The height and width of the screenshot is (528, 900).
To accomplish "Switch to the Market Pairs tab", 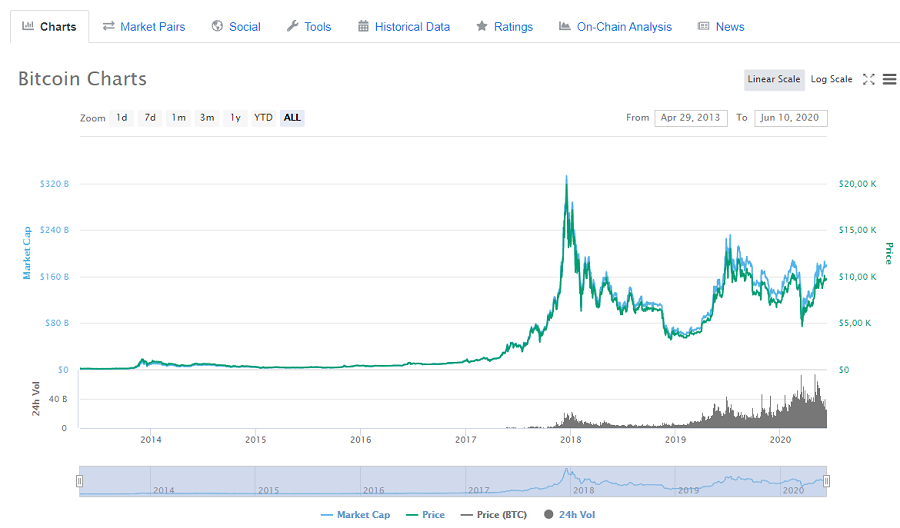I will (x=143, y=26).
